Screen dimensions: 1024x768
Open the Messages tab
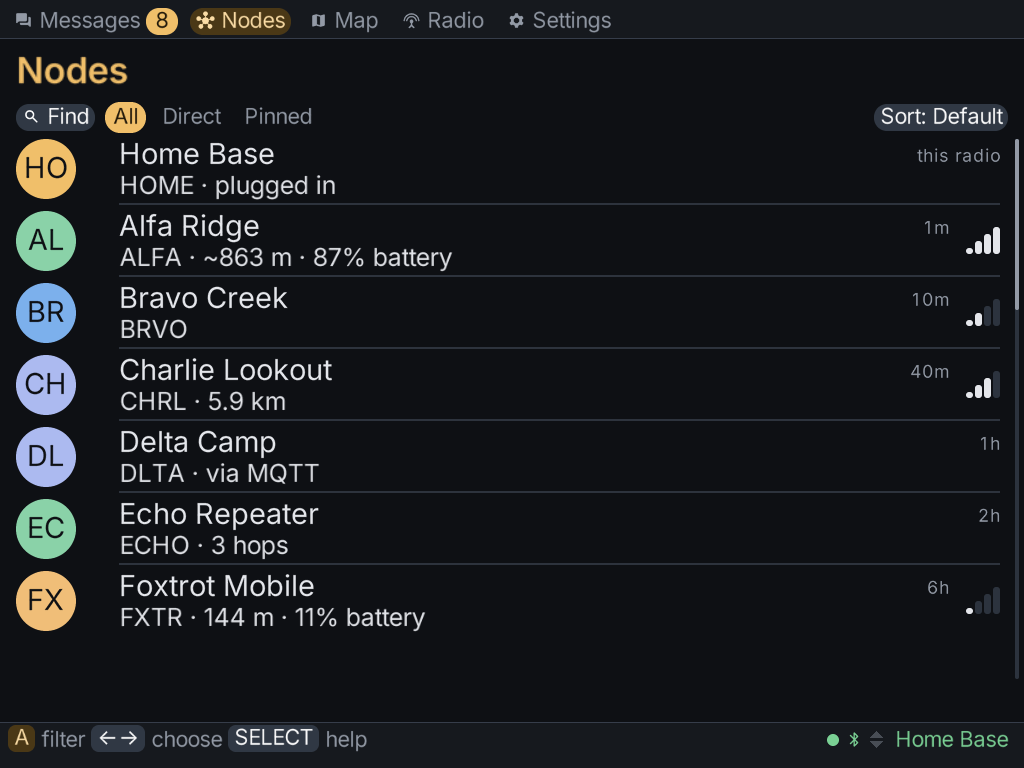pyautogui.click(x=96, y=21)
